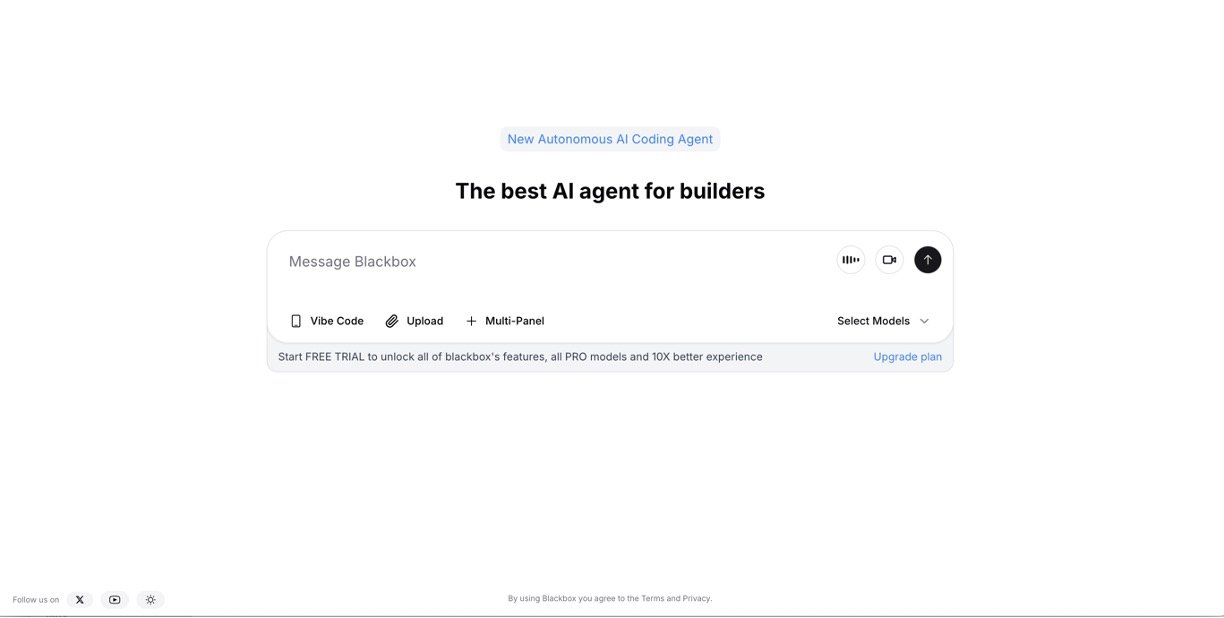Open the Terms link in footer

(652, 599)
